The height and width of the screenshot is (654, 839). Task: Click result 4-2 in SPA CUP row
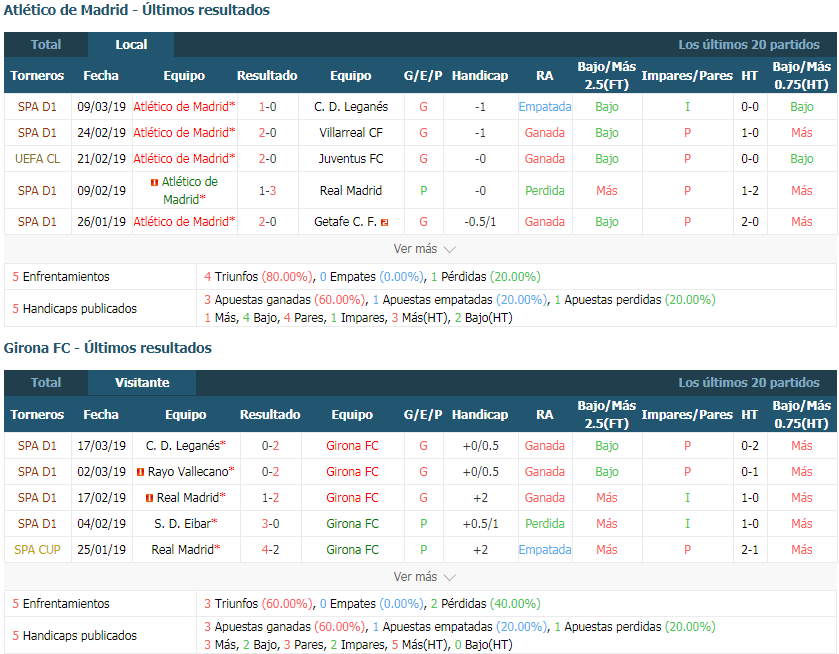click(270, 550)
